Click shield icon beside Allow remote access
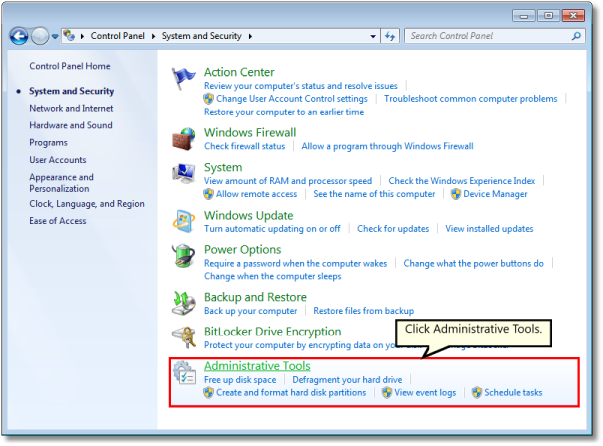Viewport: 603px width, 446px height. (x=208, y=194)
